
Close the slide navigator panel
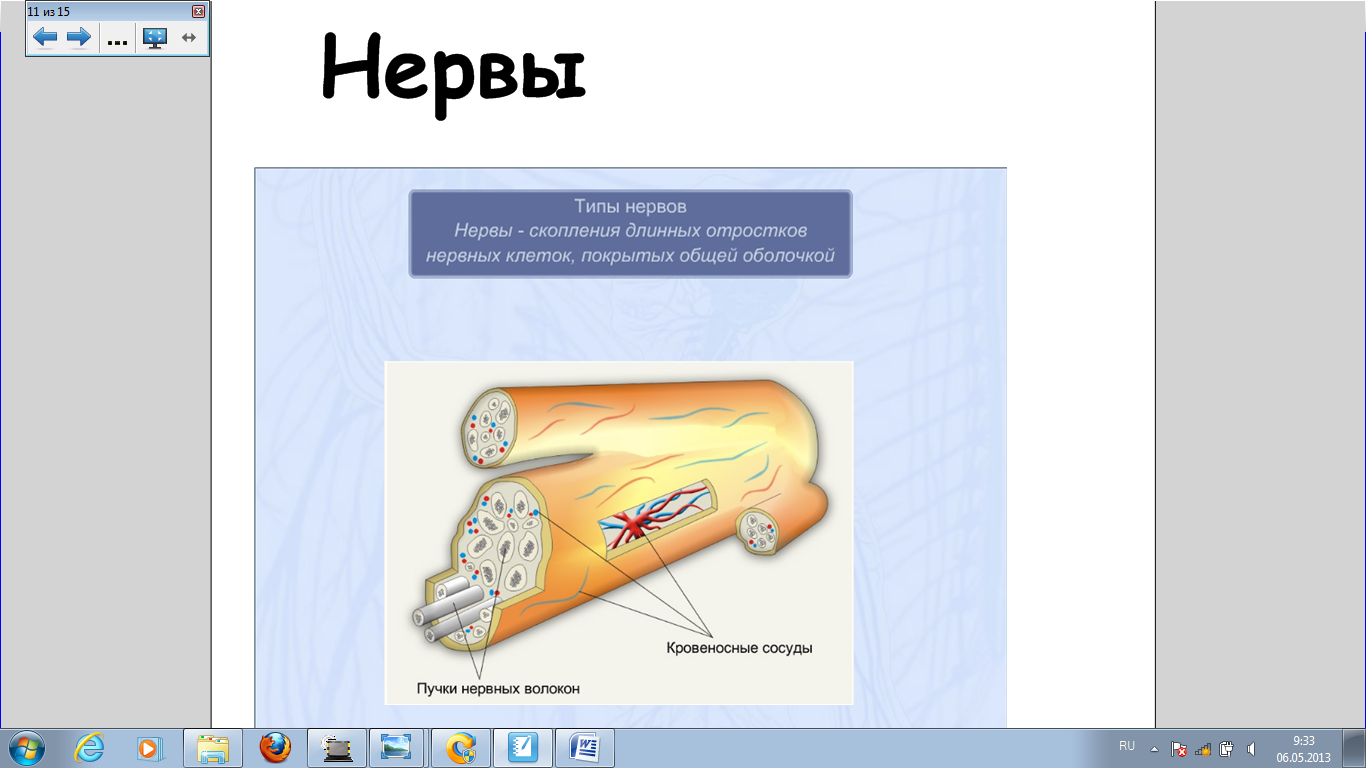click(x=198, y=11)
